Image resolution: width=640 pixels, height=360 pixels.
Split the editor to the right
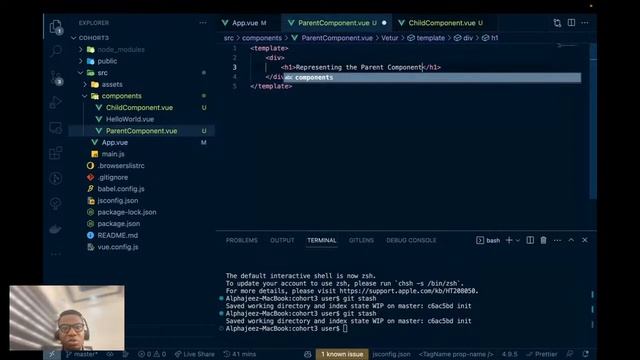click(571, 23)
